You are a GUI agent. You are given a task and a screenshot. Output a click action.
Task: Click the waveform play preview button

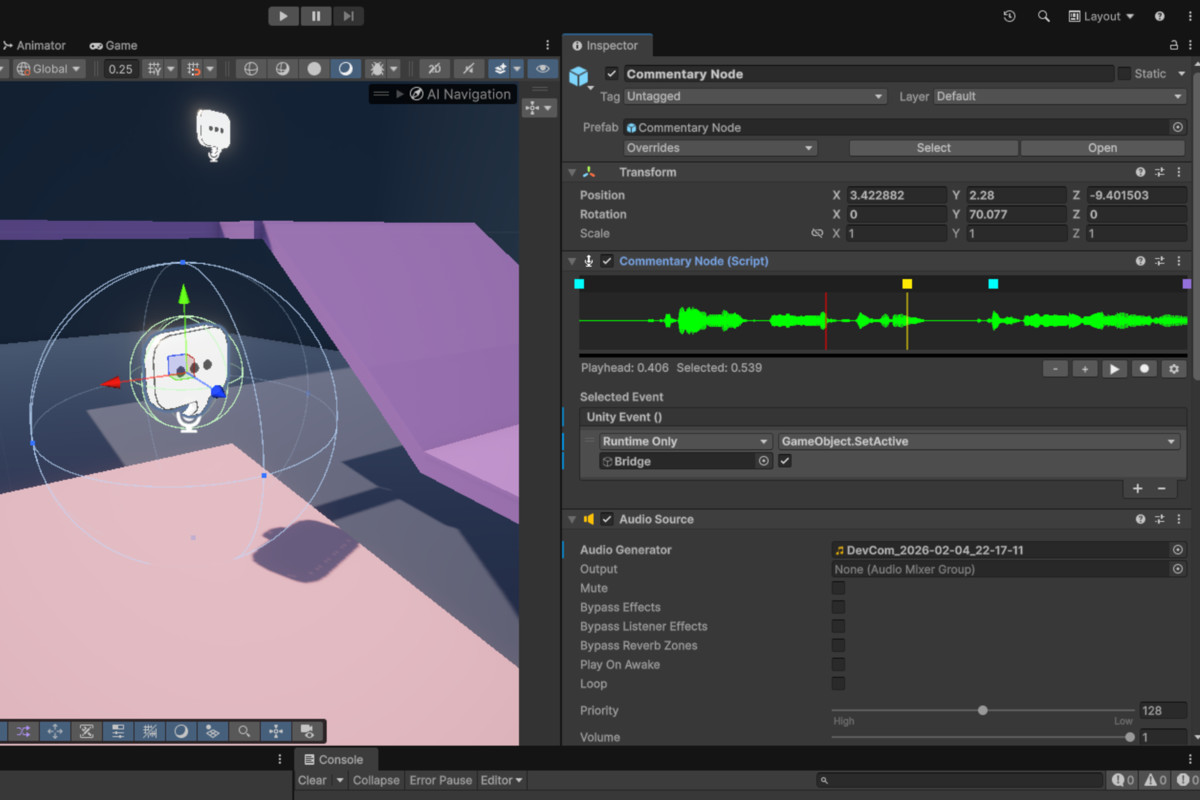point(1114,369)
